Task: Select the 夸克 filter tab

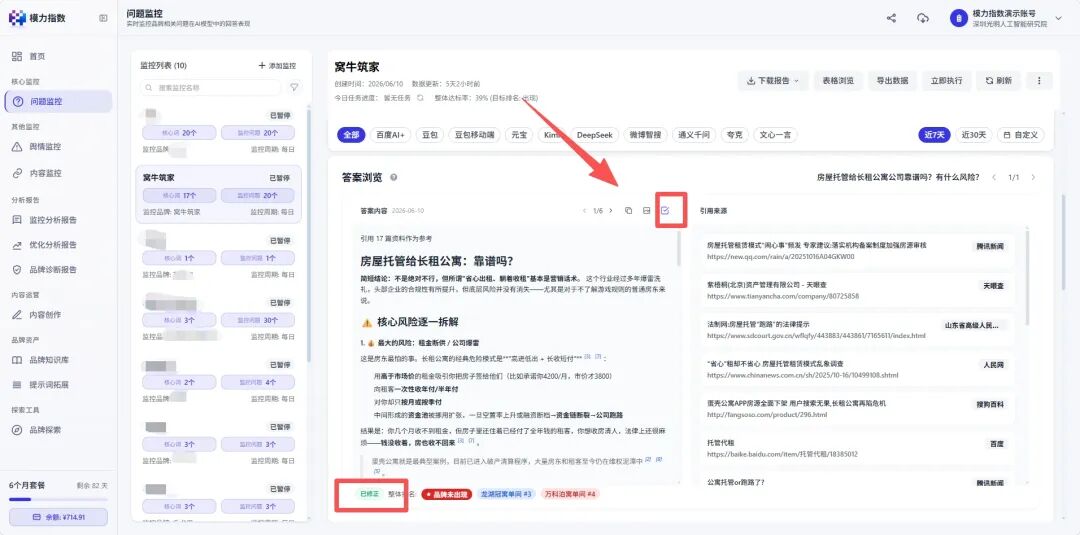Action: (x=734, y=135)
